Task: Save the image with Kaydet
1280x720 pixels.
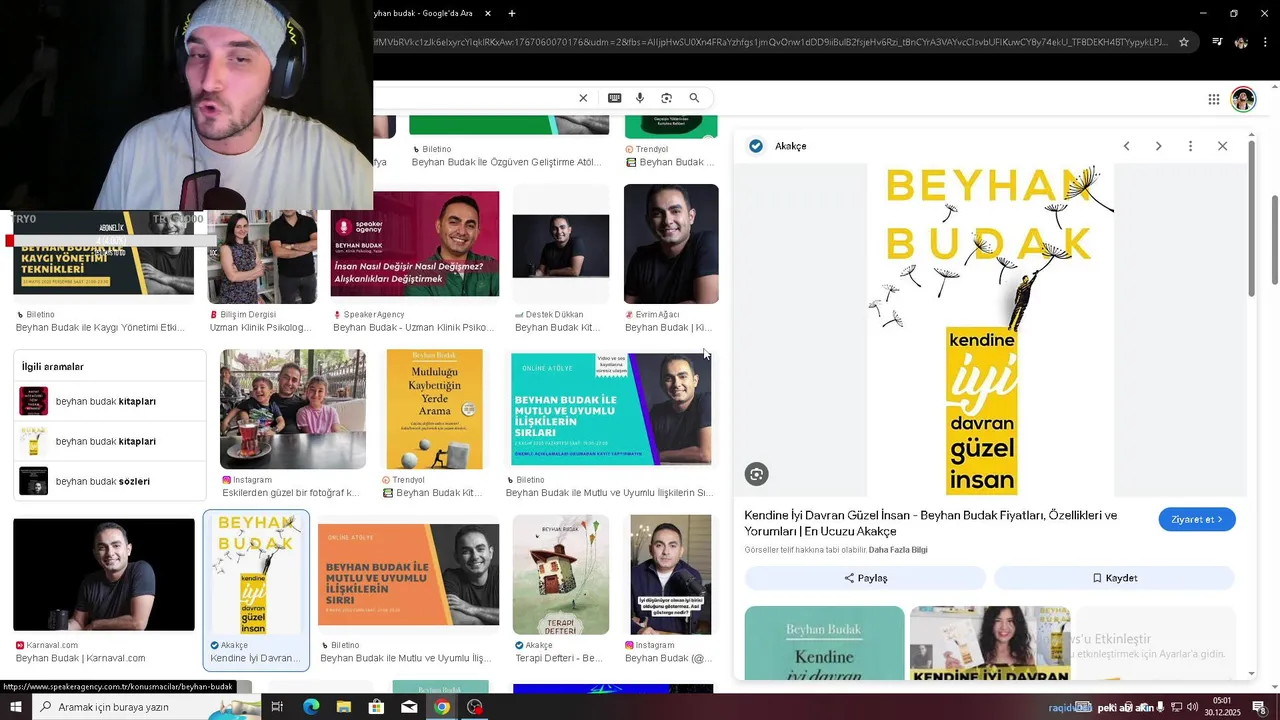Action: (x=1114, y=578)
